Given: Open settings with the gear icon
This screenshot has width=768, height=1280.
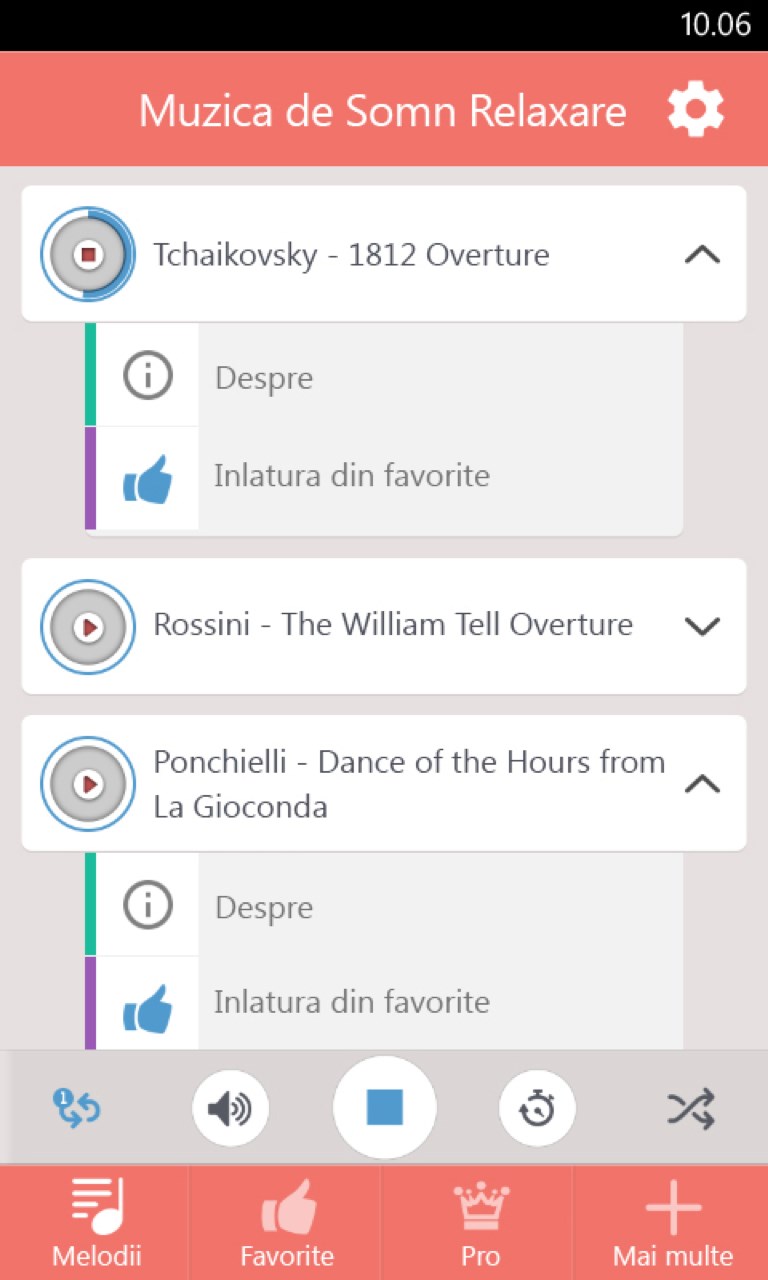Looking at the screenshot, I should coord(695,110).
